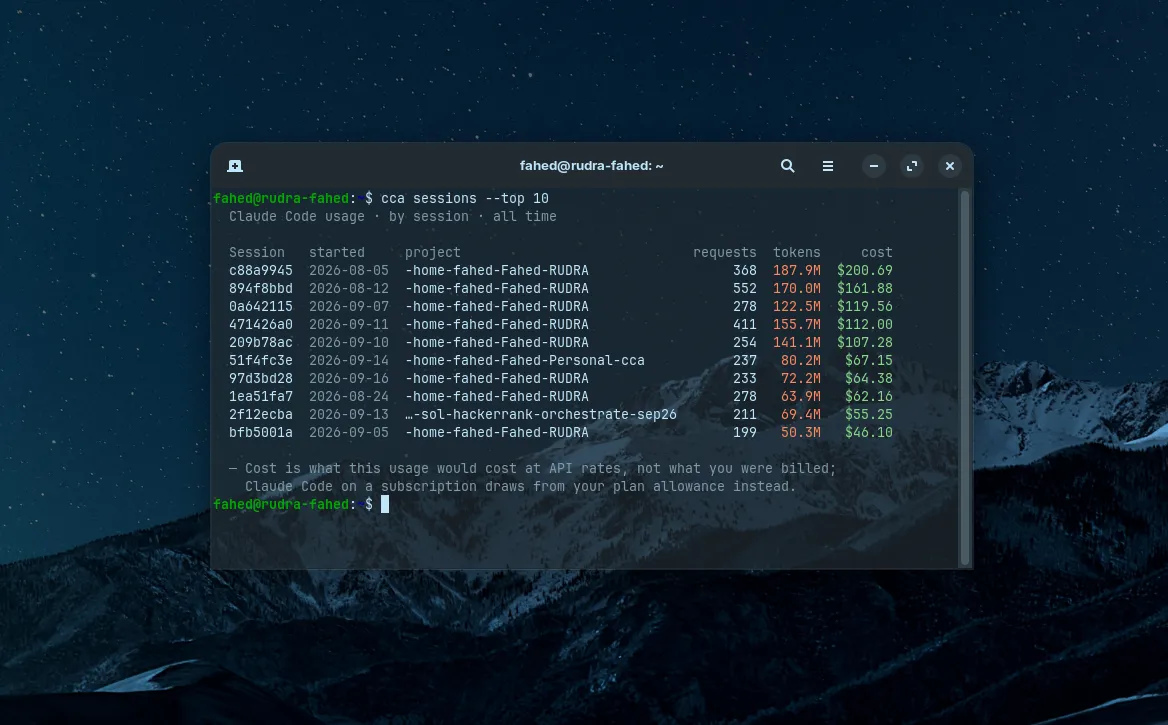This screenshot has width=1168, height=725.
Task: Open the terminal search tool
Action: click(x=787, y=166)
